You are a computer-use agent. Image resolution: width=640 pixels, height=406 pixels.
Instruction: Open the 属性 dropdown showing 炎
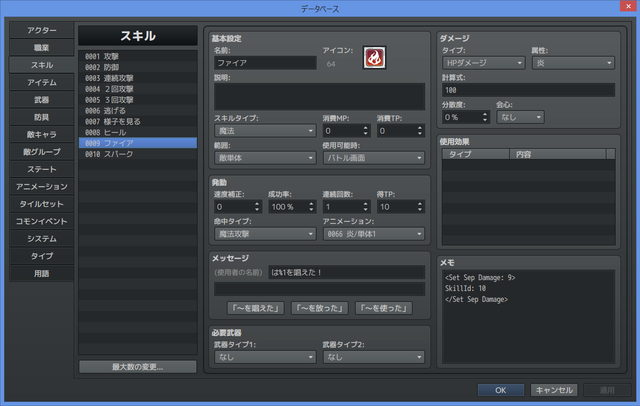tap(573, 63)
